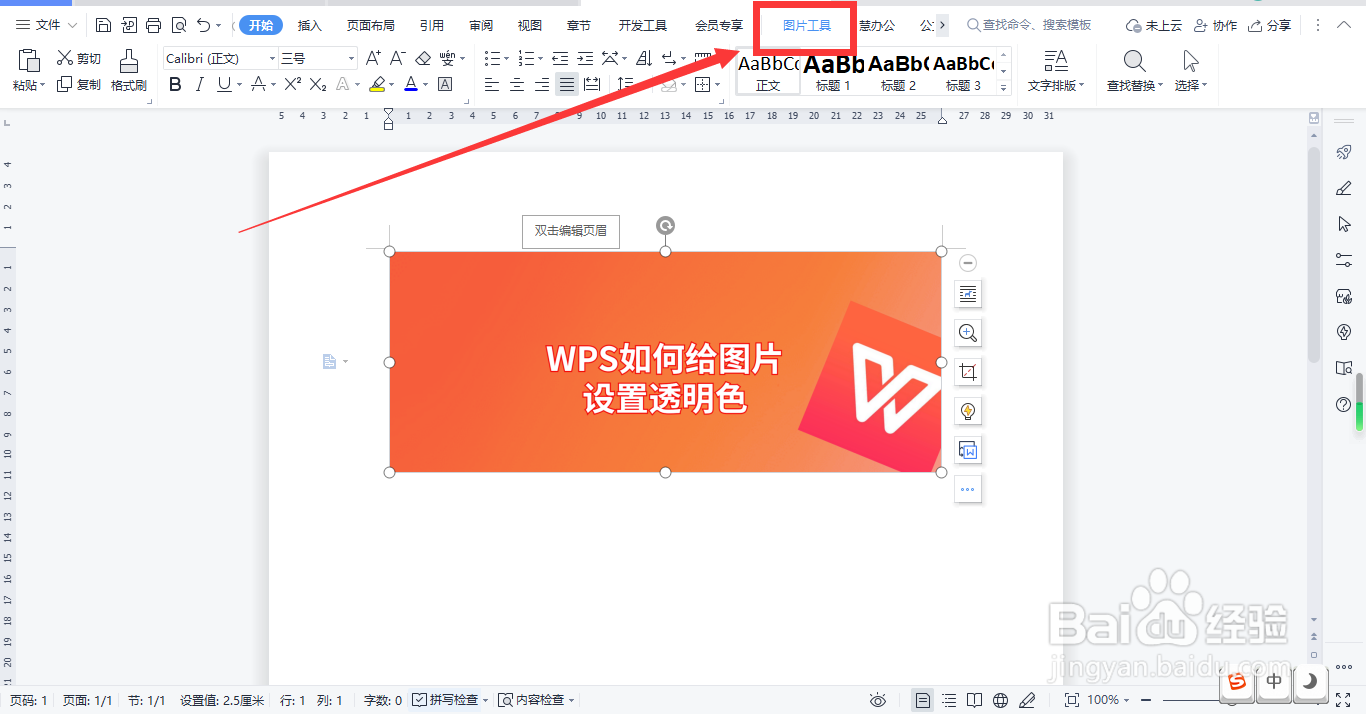Toggle left text alignment

pos(492,85)
